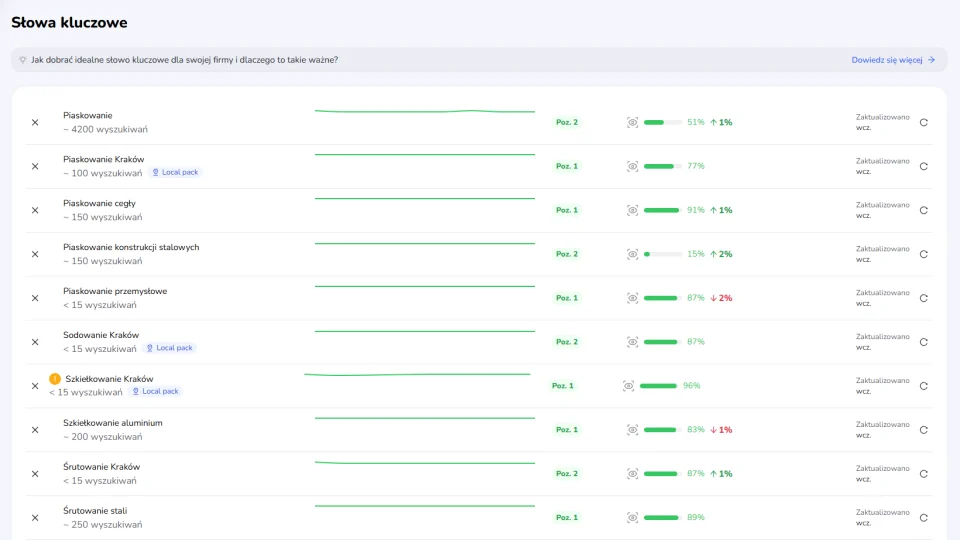Click the keyword Piaskowanie konstrukcji stalowych
Image resolution: width=960 pixels, height=540 pixels.
point(131,247)
